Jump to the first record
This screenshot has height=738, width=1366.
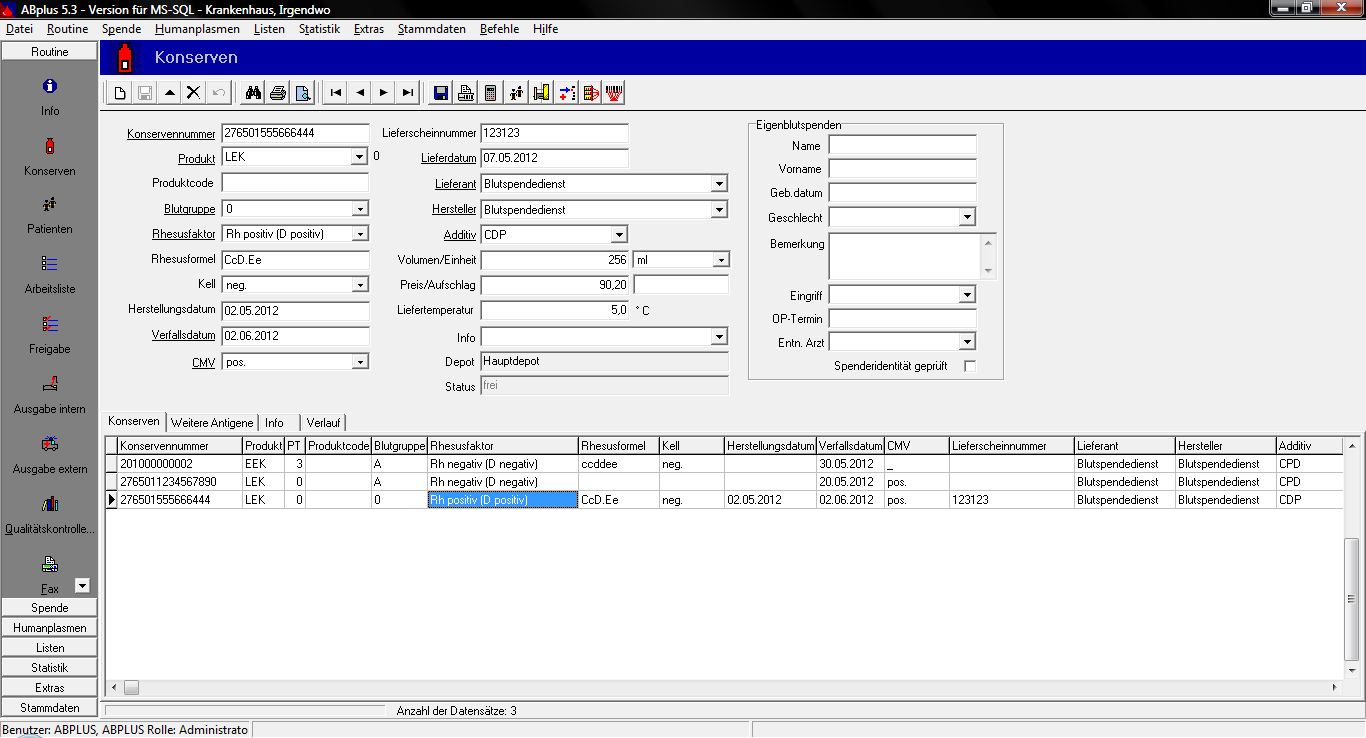tap(336, 93)
